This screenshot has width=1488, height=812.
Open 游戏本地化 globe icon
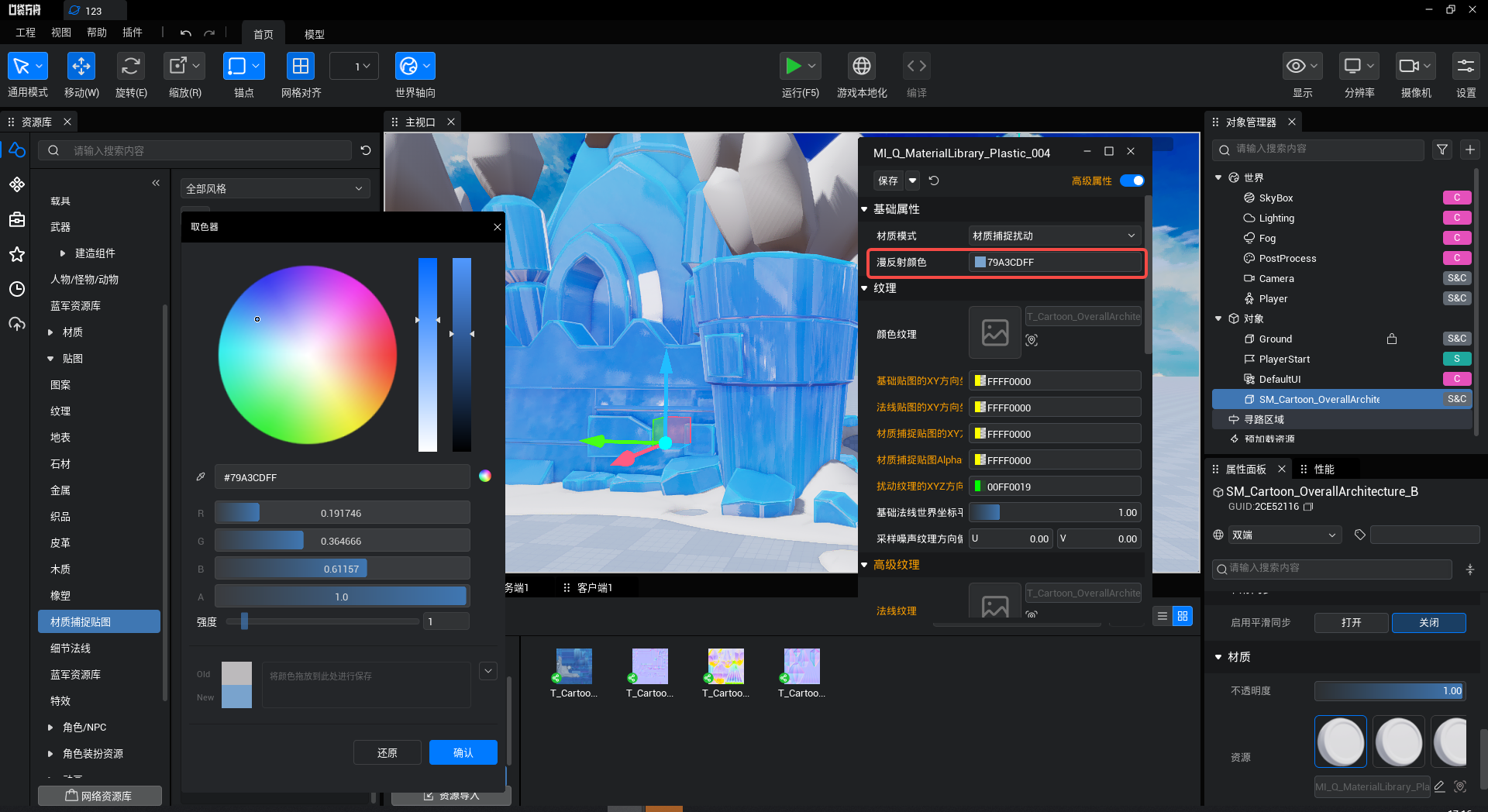(862, 67)
